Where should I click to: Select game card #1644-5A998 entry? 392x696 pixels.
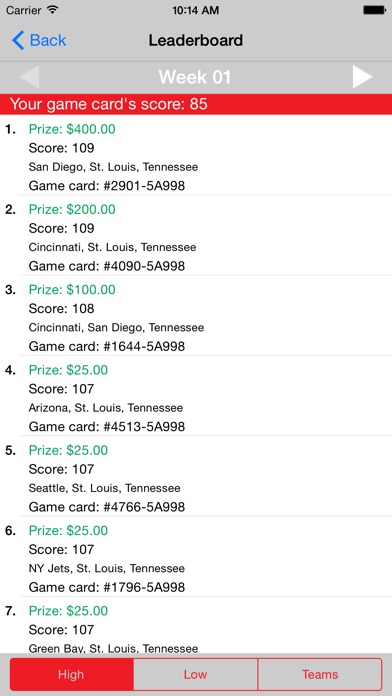tap(196, 316)
